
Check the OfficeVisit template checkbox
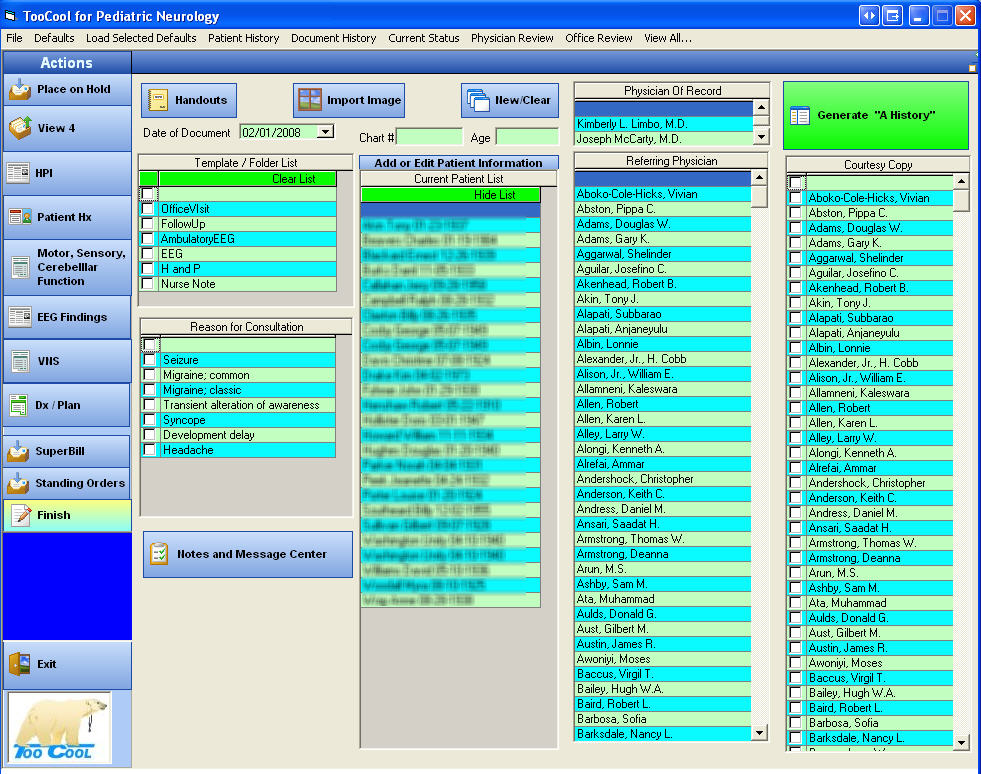tap(148, 208)
